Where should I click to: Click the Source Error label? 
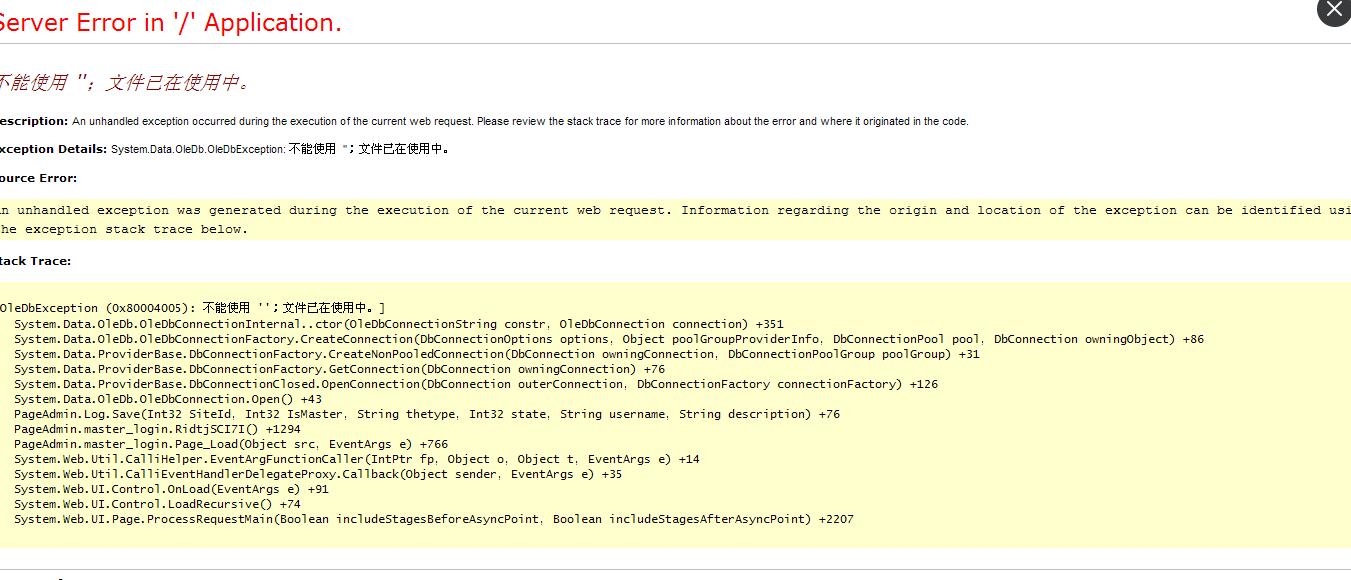click(x=38, y=178)
